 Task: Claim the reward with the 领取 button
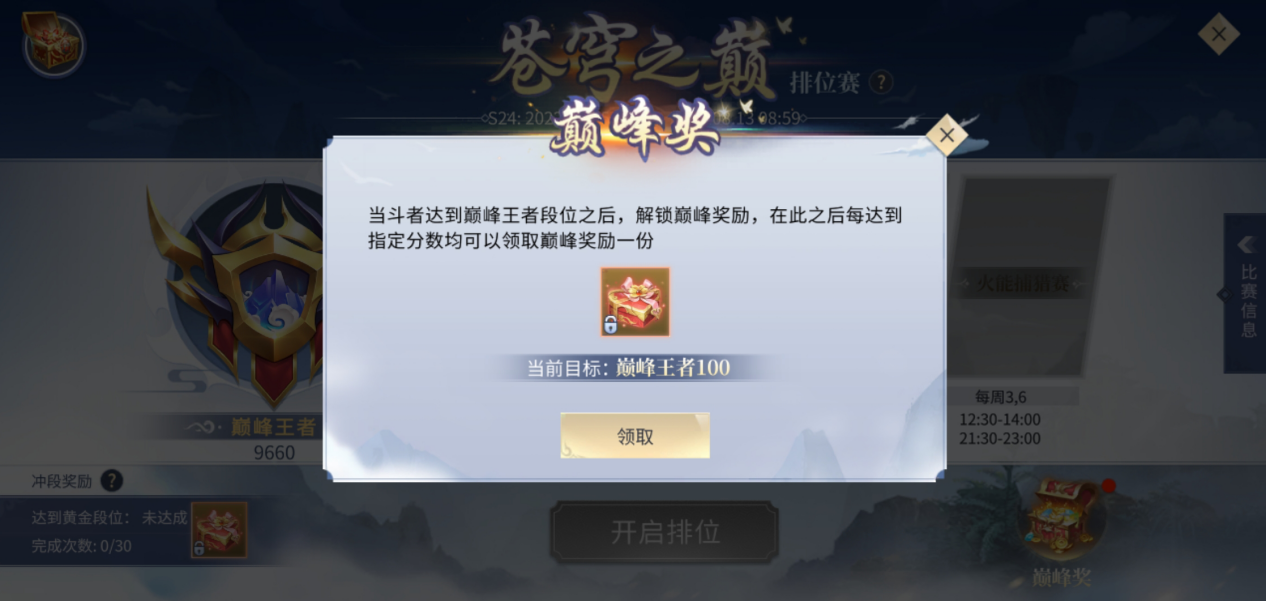635,436
